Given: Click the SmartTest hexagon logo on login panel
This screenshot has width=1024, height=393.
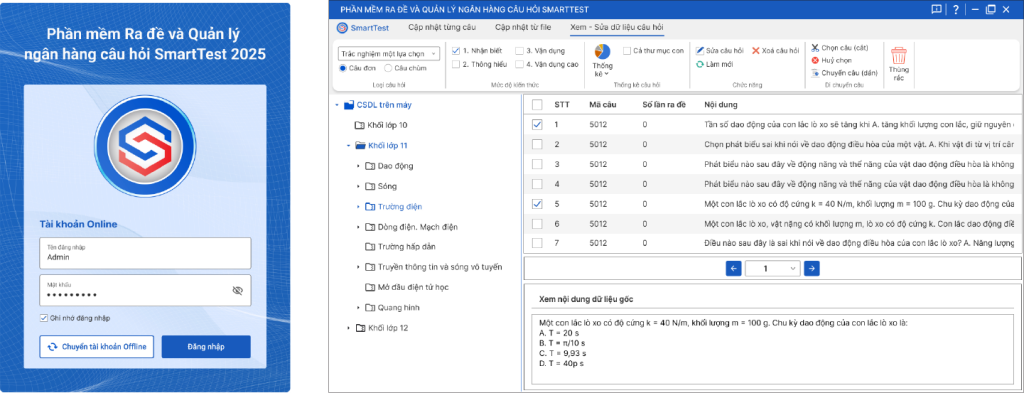Looking at the screenshot, I should (x=145, y=146).
